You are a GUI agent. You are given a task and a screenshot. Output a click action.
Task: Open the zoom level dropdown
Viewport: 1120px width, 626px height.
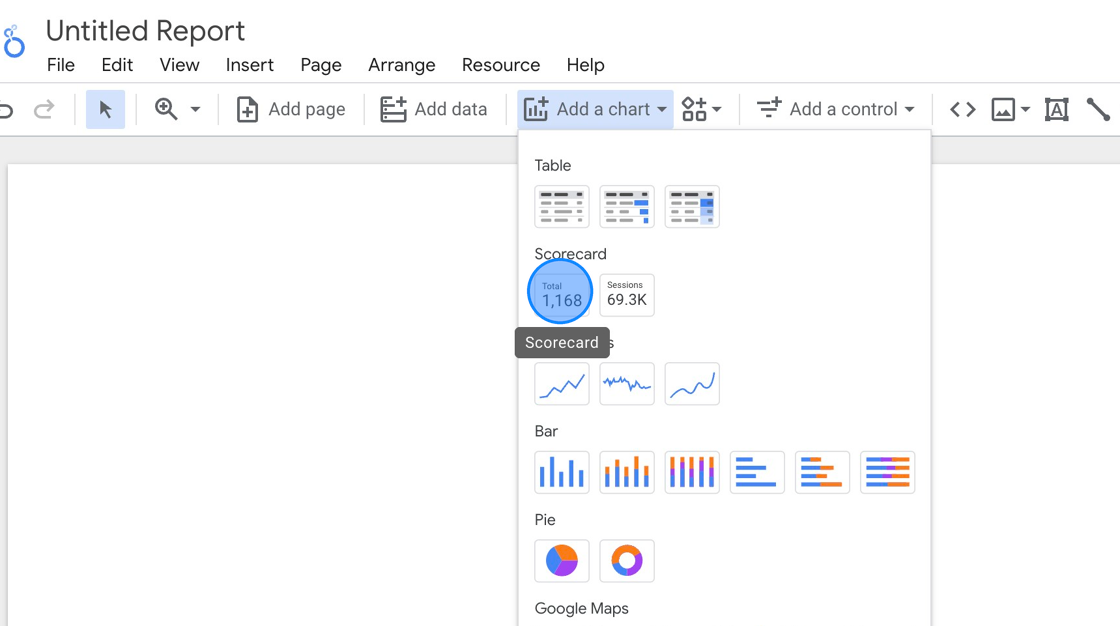pos(196,109)
